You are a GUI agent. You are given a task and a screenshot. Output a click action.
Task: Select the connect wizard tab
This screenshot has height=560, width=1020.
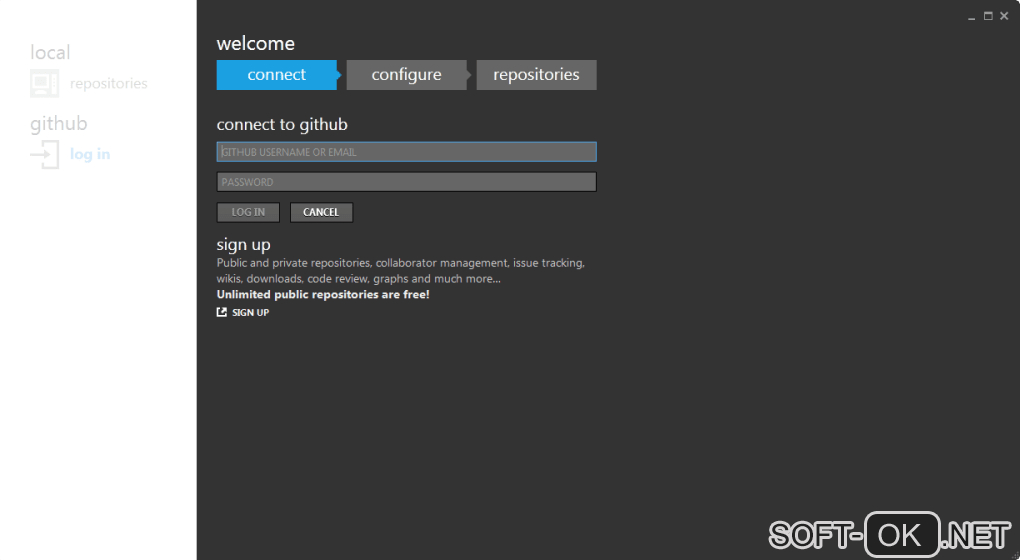[276, 75]
